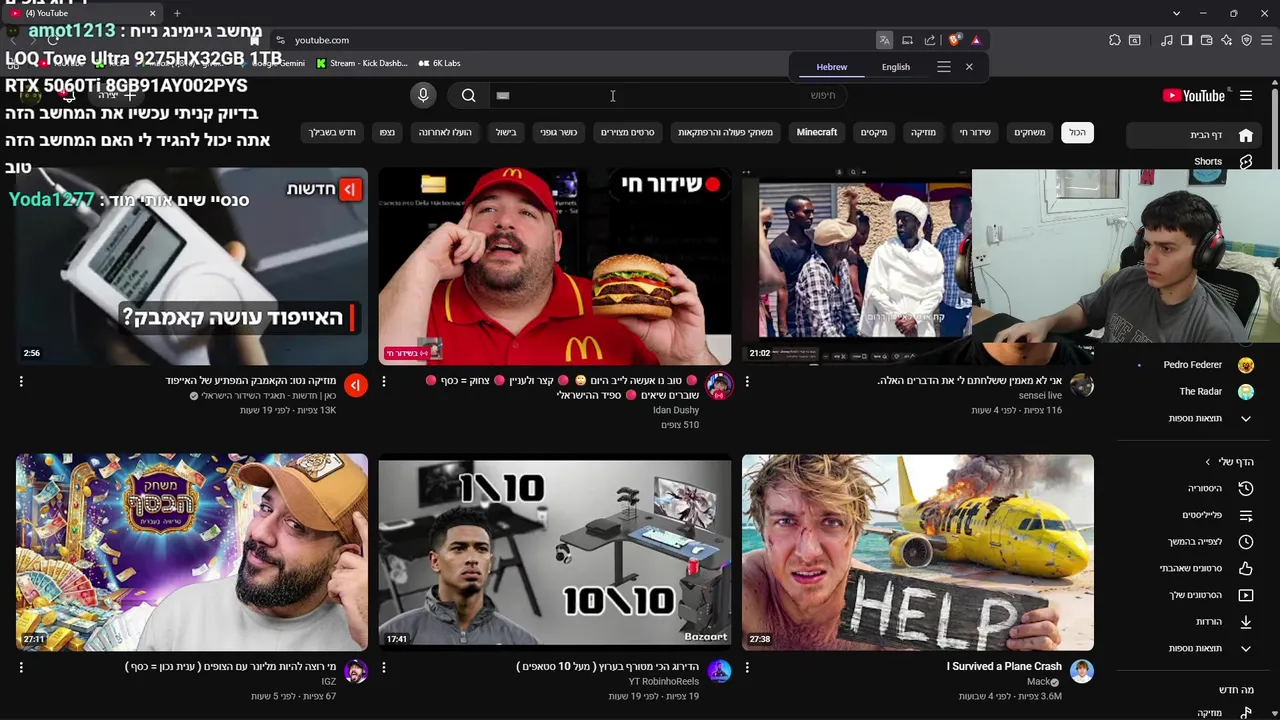Close the translate popup

coord(969,67)
